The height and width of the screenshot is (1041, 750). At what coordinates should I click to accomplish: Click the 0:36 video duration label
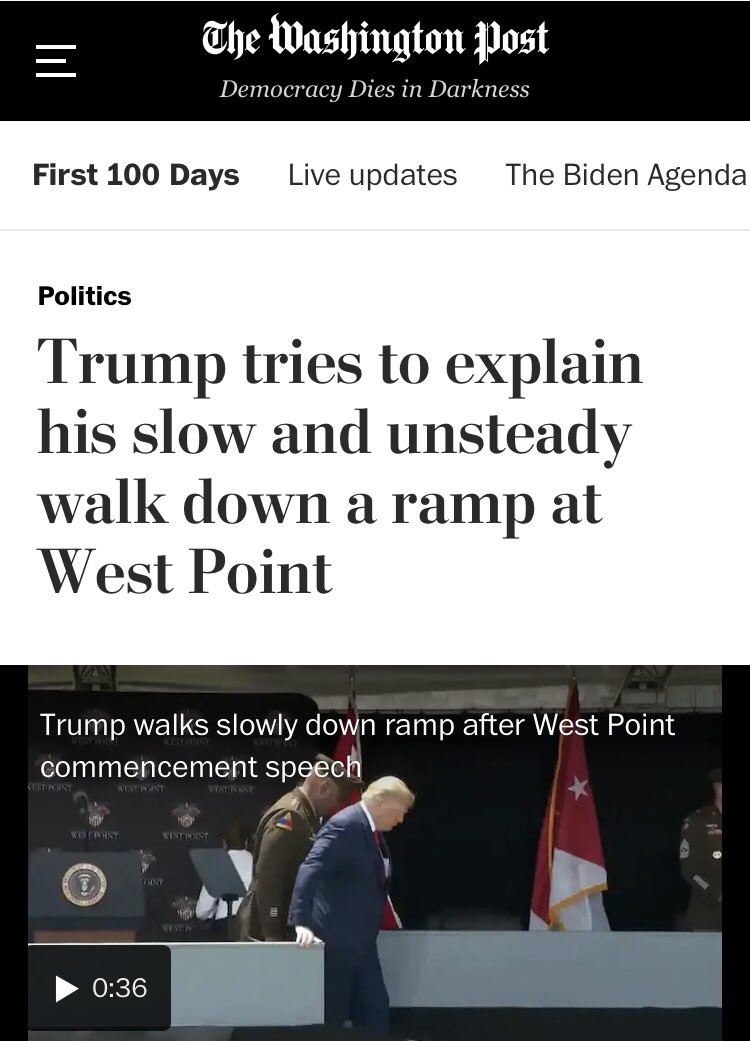point(119,988)
